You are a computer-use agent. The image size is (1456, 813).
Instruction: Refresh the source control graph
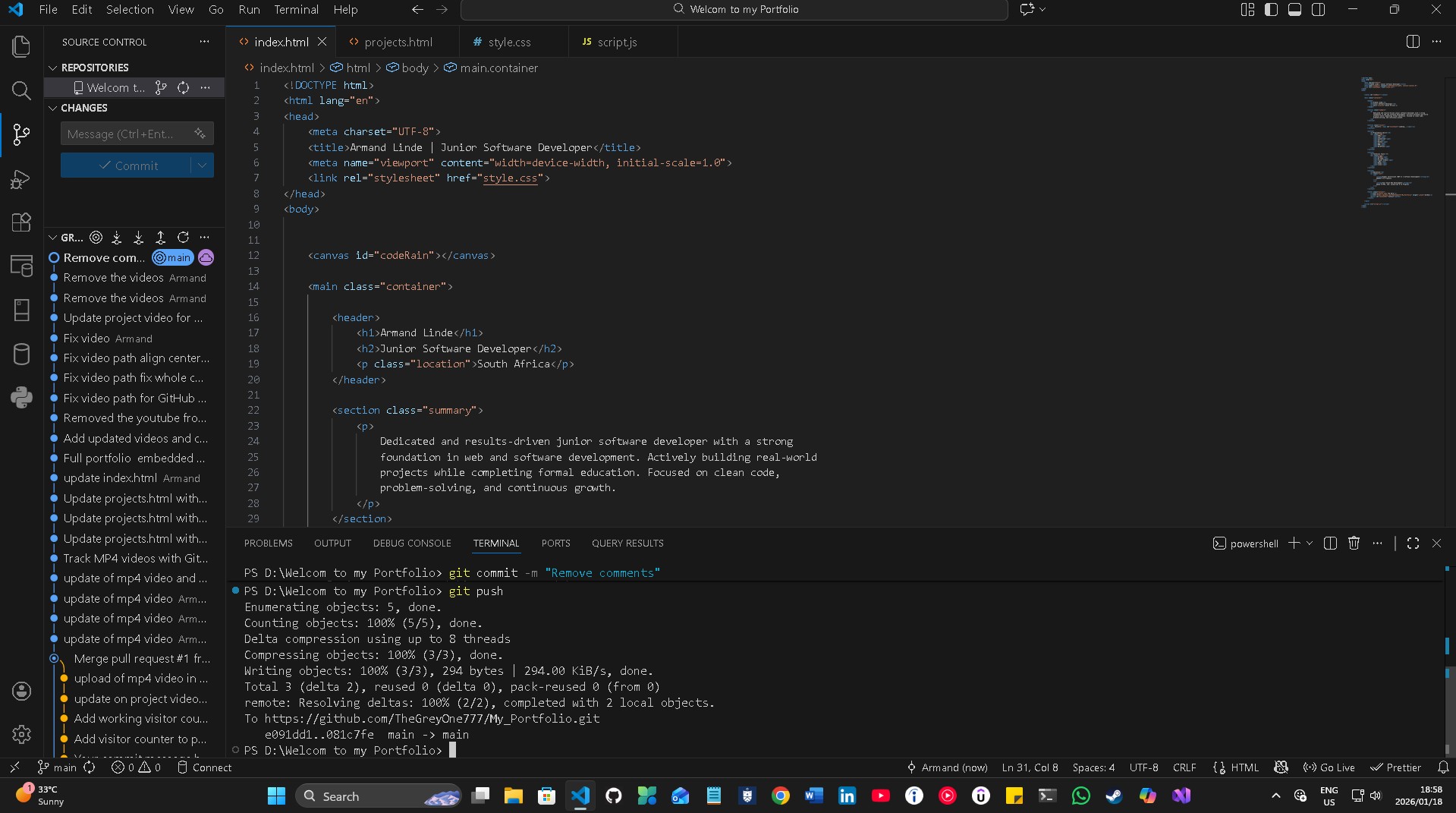(183, 237)
